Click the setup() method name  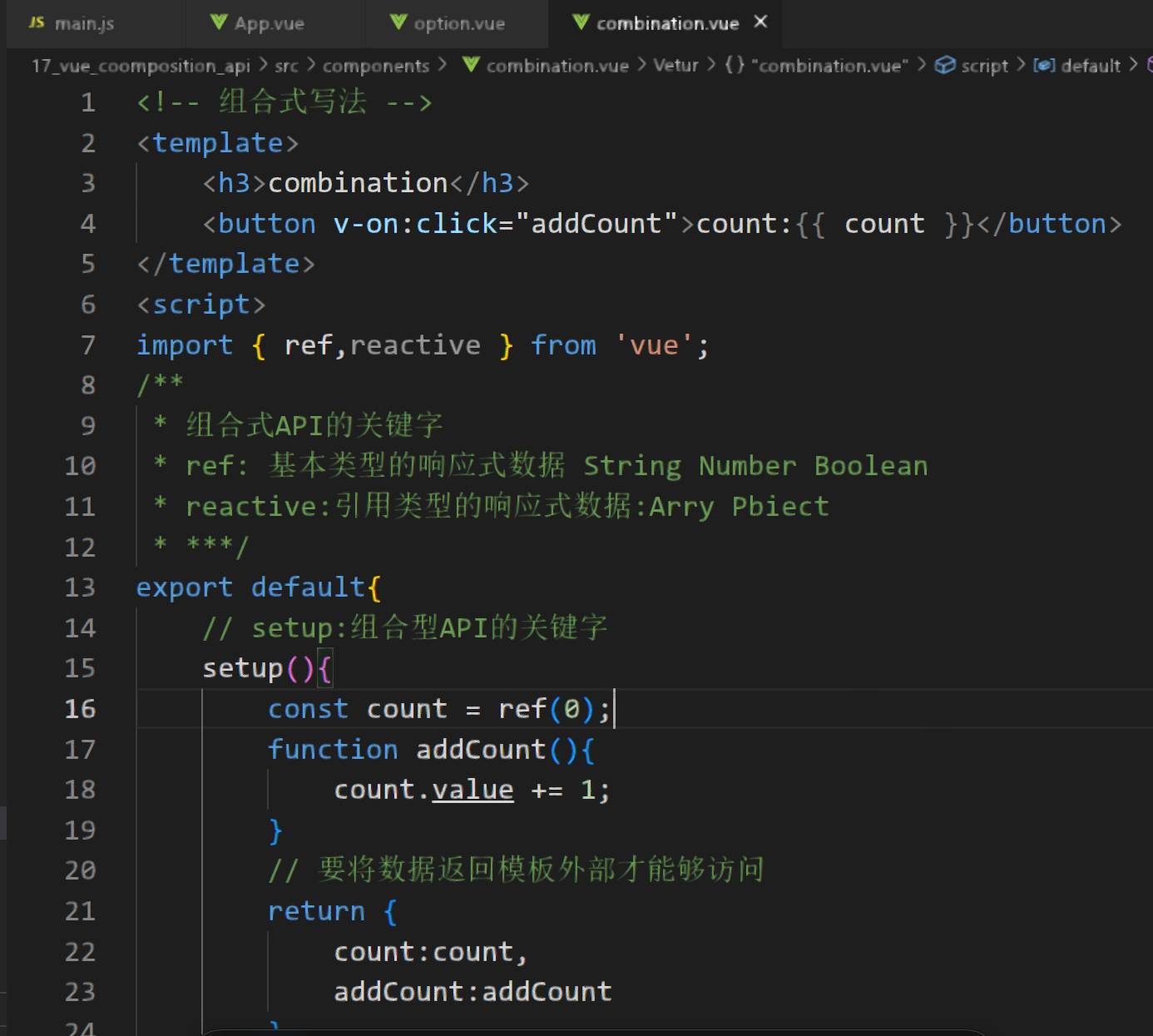click(242, 668)
